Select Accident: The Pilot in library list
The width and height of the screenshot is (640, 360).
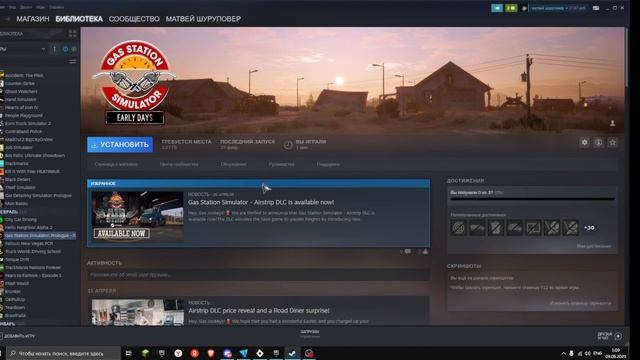[x=24, y=76]
